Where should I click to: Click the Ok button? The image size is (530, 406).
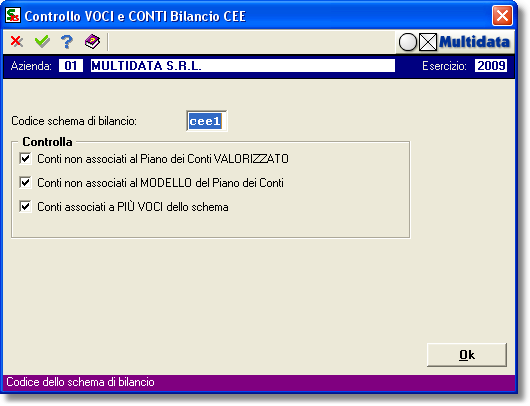point(467,355)
